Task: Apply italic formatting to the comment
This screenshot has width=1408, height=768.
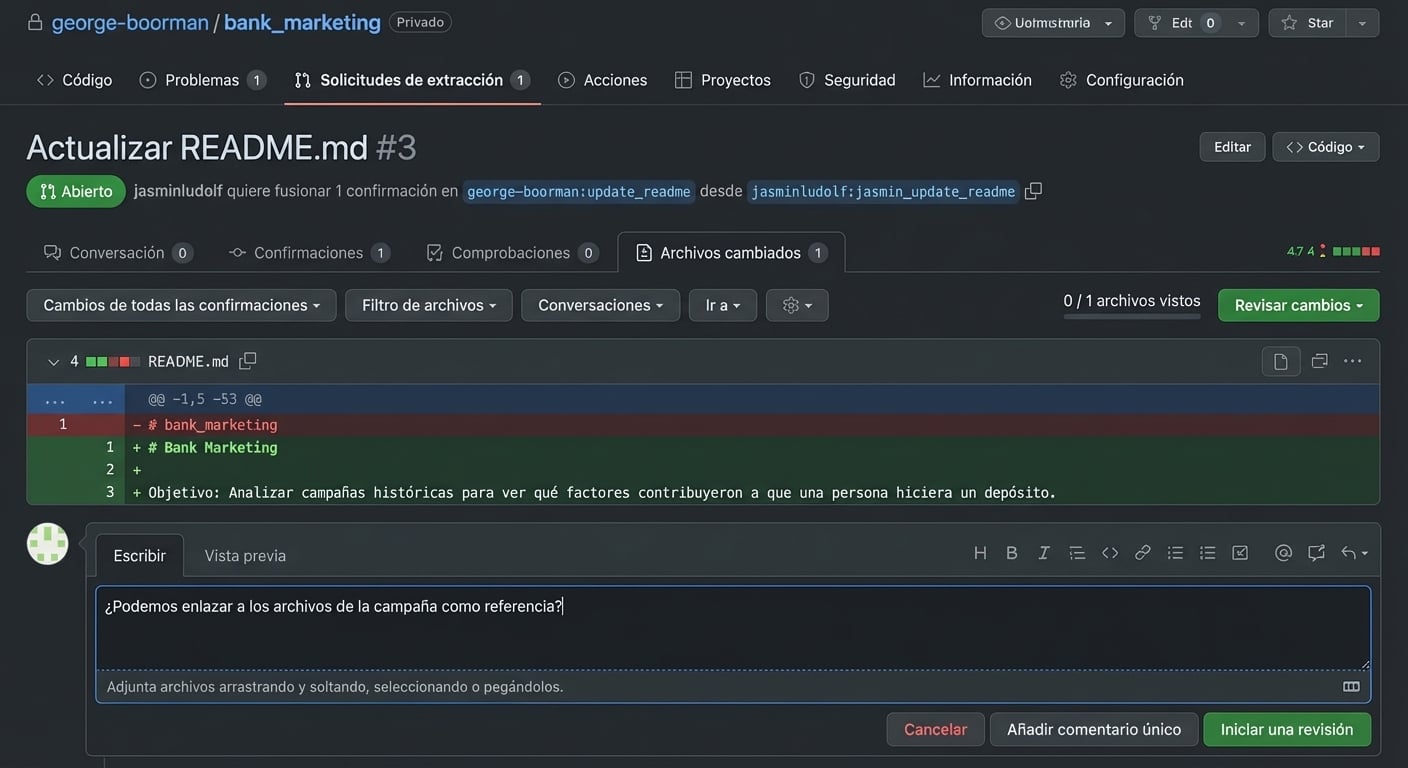Action: tap(1044, 553)
